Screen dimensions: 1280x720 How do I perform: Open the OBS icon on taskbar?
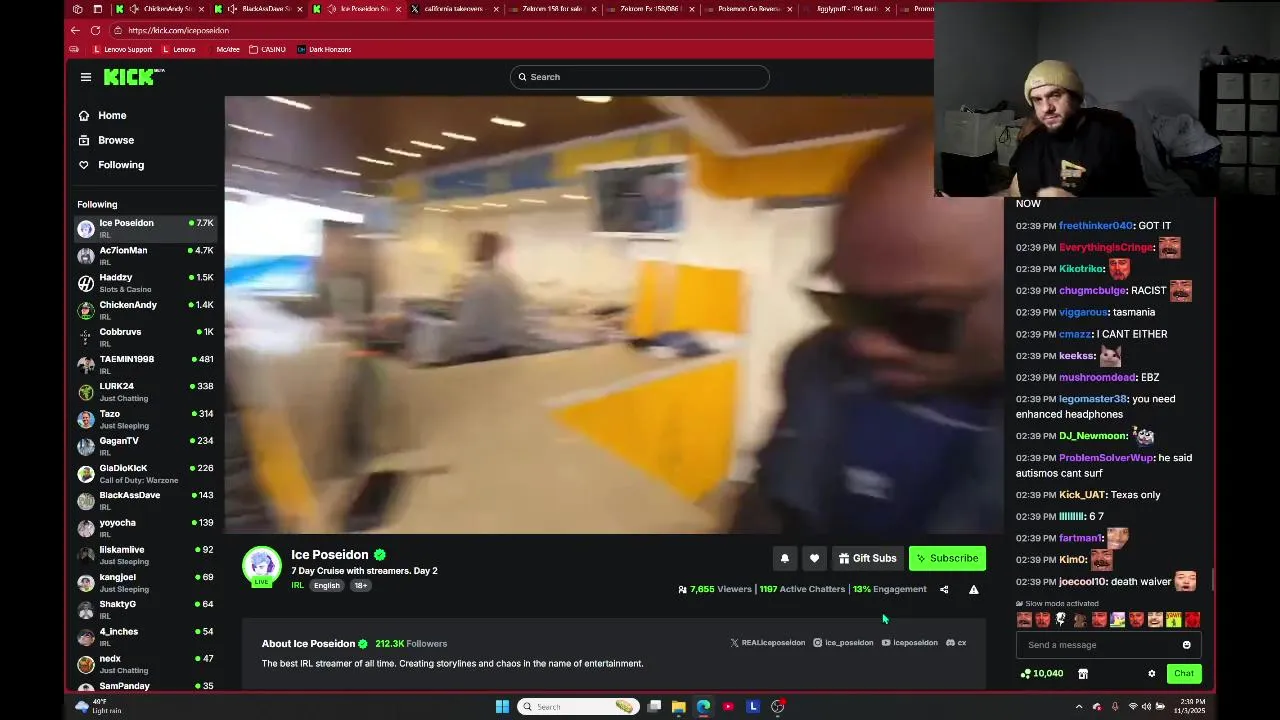(778, 706)
